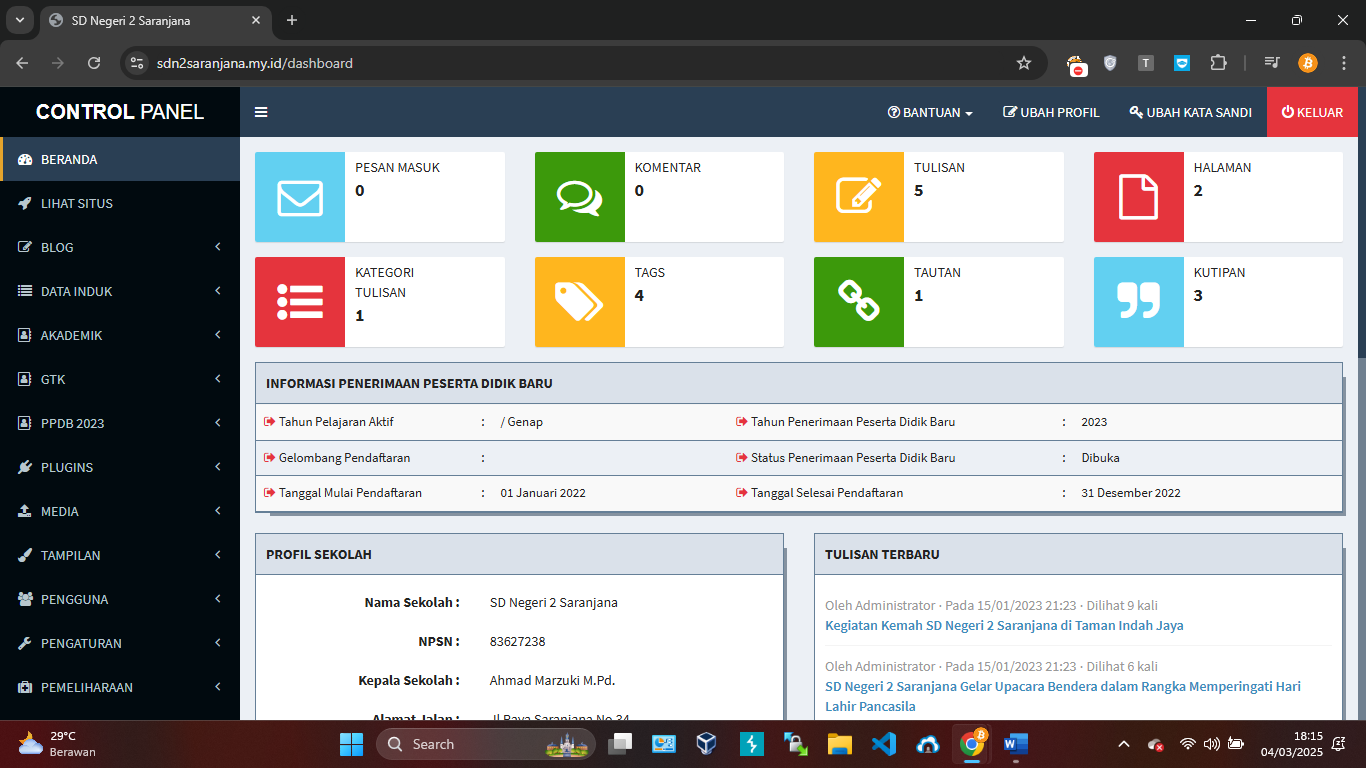Open VirtualBox from taskbar

click(707, 744)
